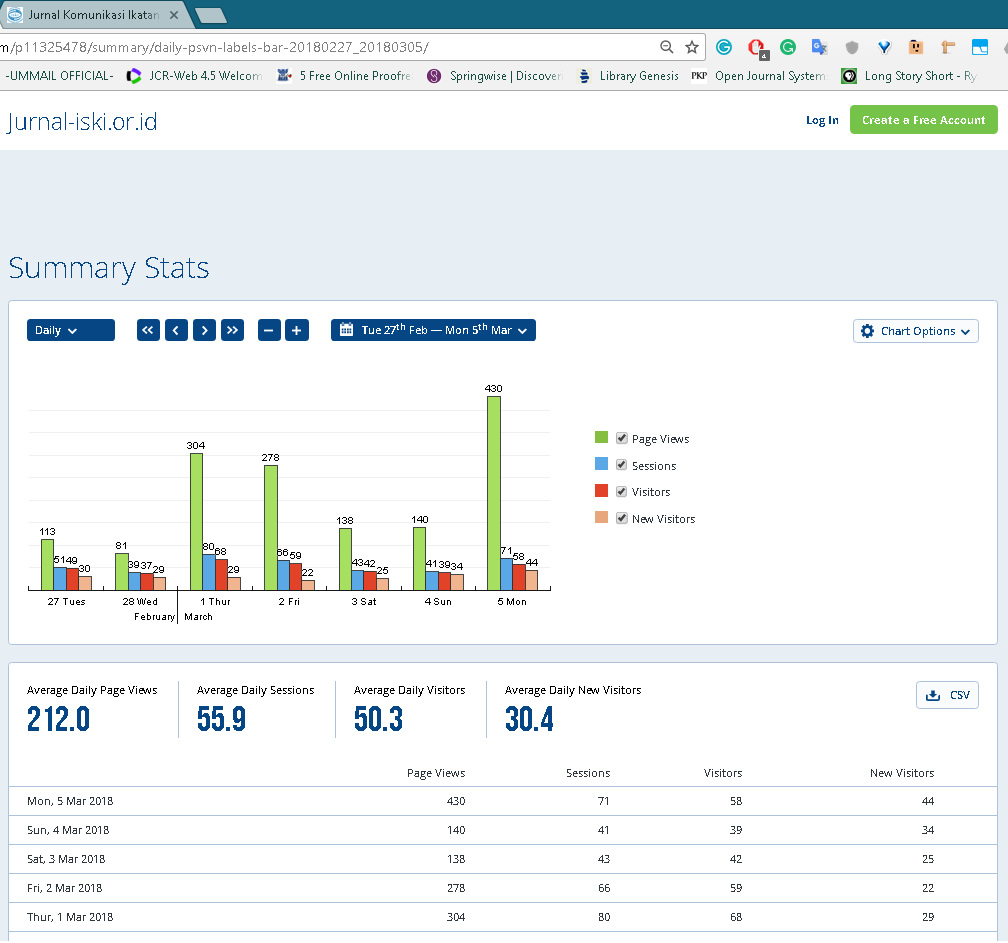Bookmark this page with the star icon
The height and width of the screenshot is (943, 1008).
coord(692,47)
